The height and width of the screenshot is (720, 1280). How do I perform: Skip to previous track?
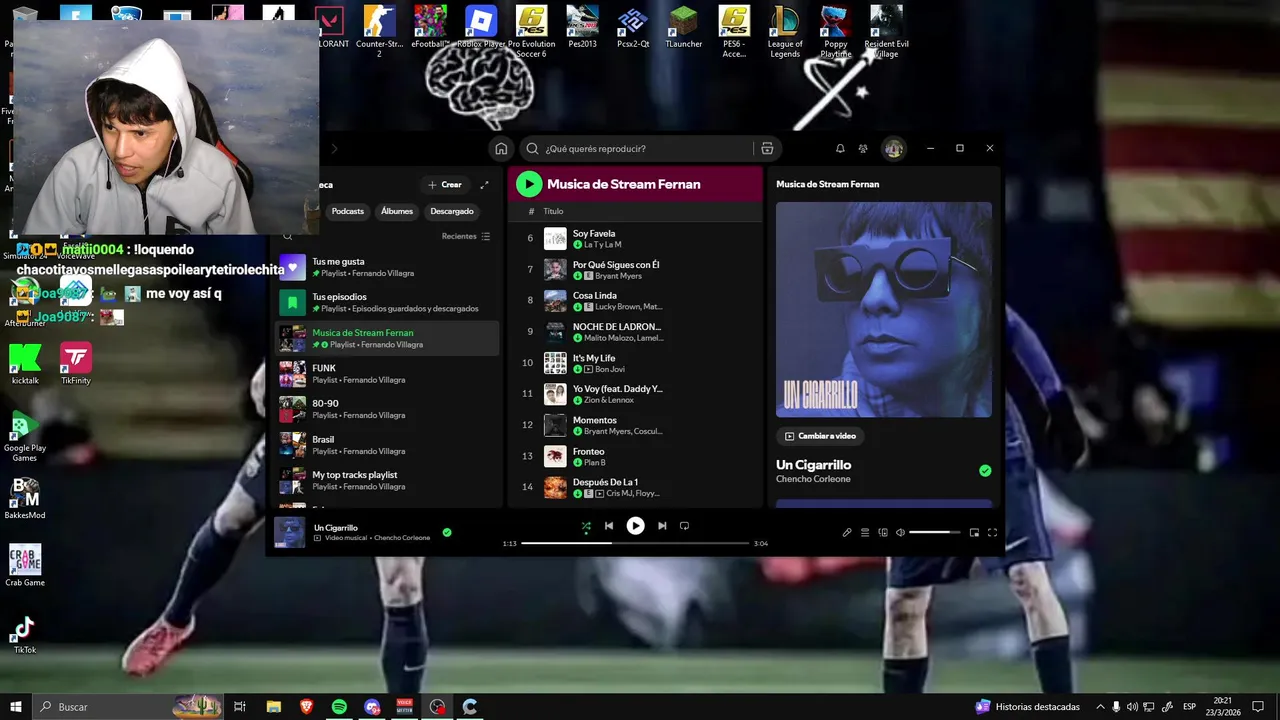pyautogui.click(x=608, y=526)
